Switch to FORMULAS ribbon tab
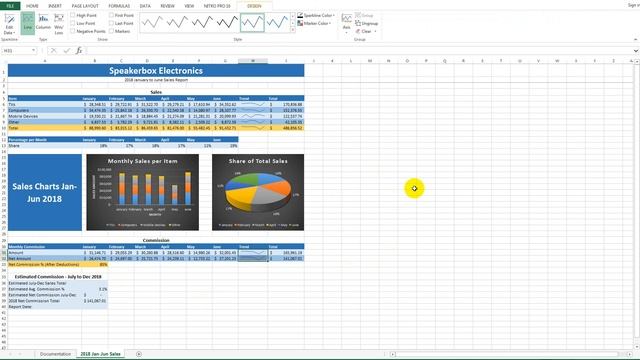Screen dimensions: 640x360 pyautogui.click(x=119, y=6)
